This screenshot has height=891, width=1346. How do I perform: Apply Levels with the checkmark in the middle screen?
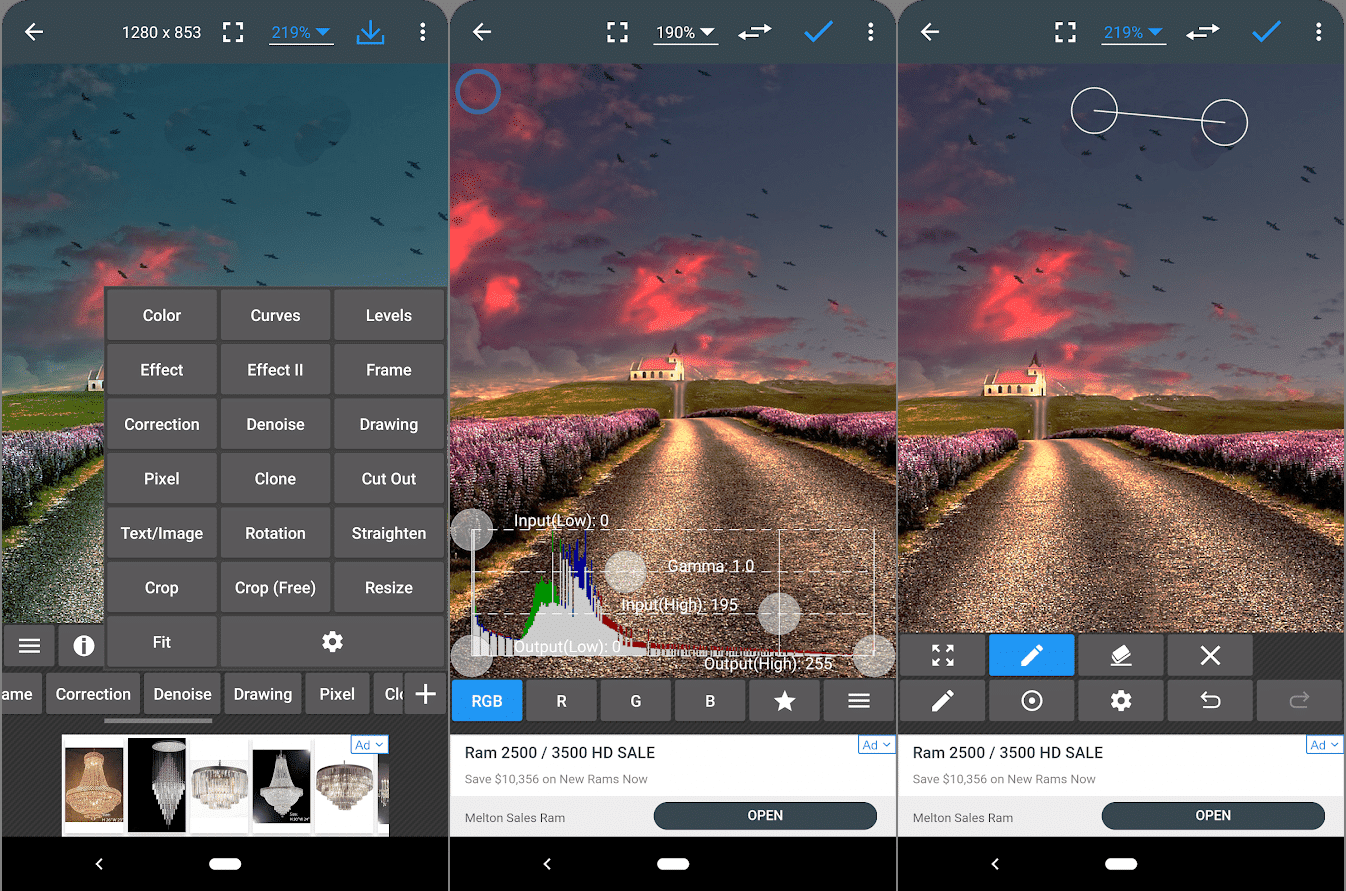tap(818, 32)
